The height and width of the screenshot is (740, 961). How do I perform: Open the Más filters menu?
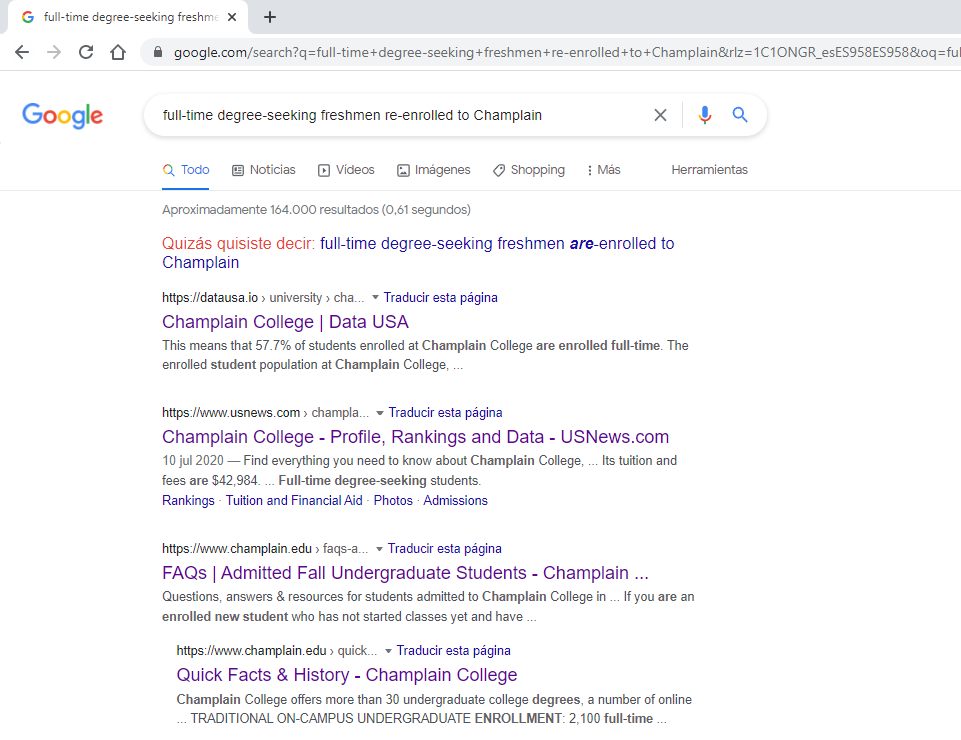(x=603, y=170)
